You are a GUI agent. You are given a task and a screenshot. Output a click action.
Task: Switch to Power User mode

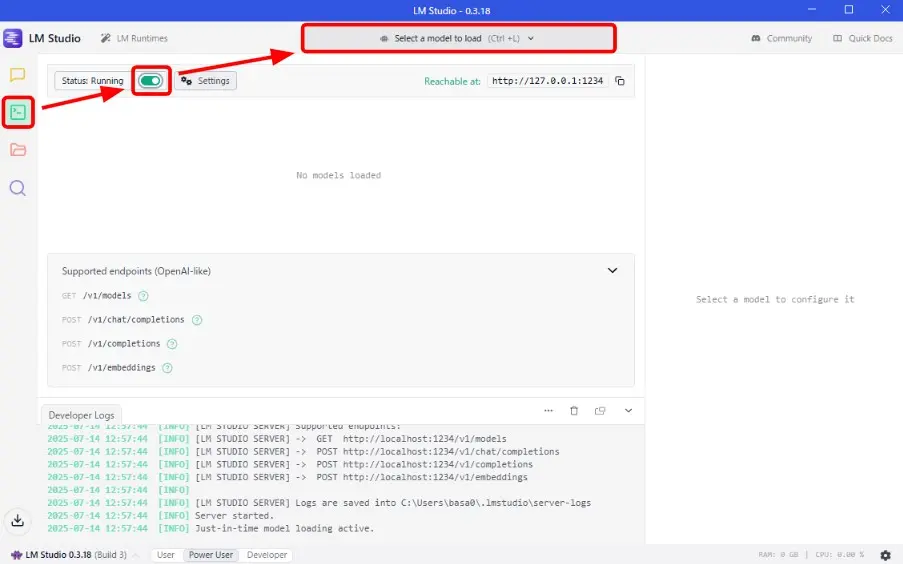211,555
